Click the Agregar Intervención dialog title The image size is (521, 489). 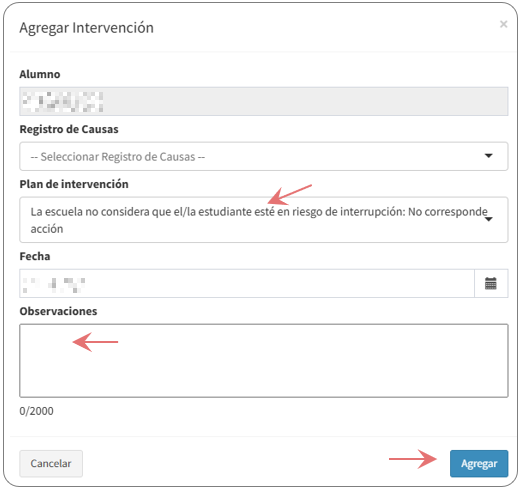tap(87, 28)
